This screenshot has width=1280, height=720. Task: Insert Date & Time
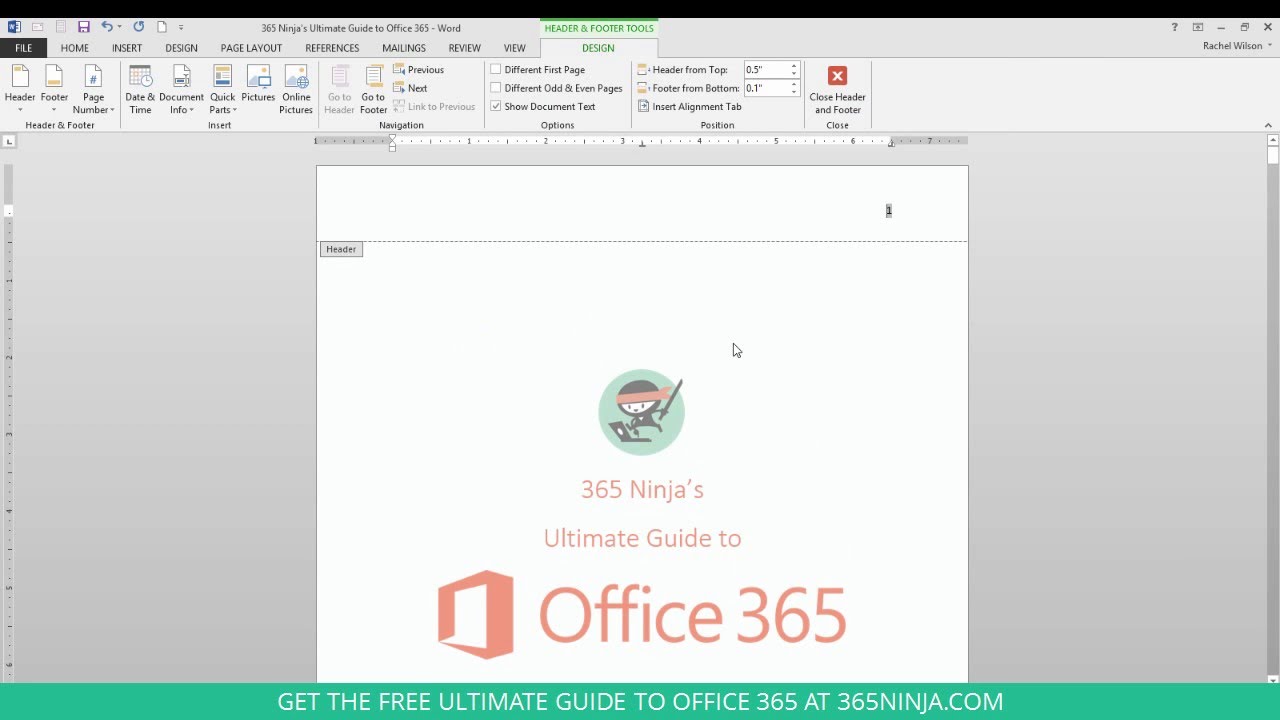[x=140, y=90]
